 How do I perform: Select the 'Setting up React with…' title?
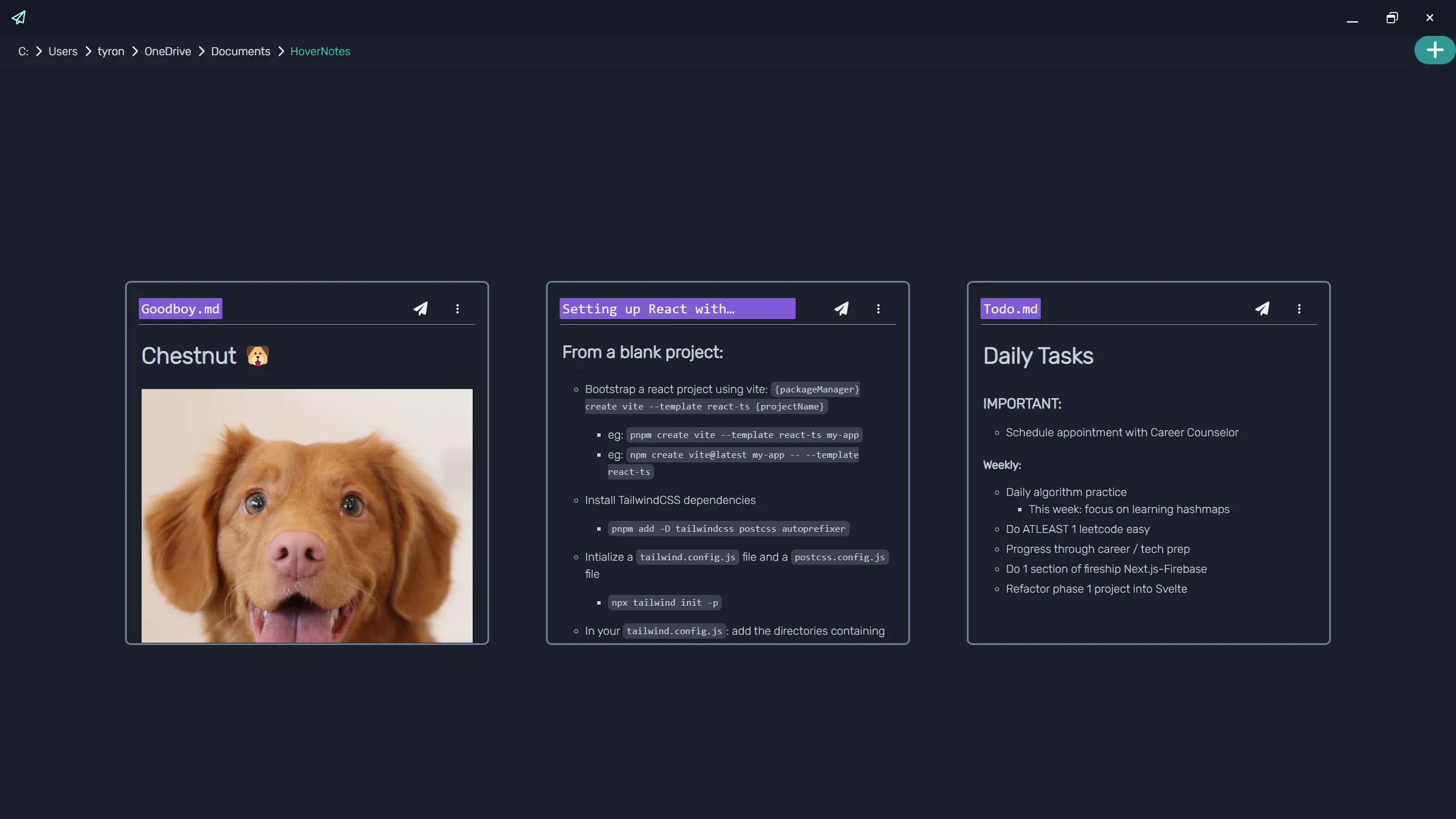tap(677, 309)
